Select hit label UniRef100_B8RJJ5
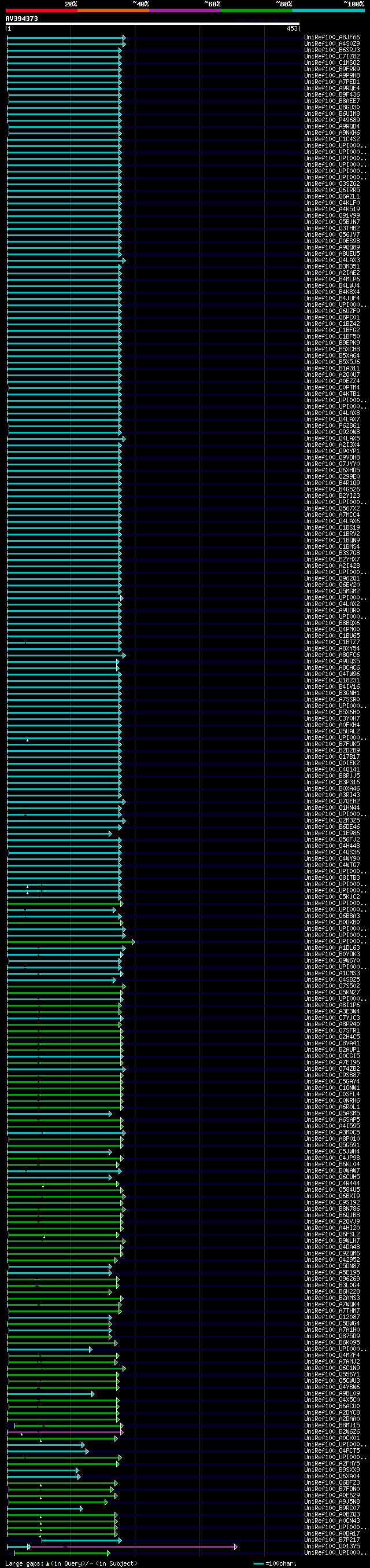This screenshot has width=370, height=1568. [332, 776]
